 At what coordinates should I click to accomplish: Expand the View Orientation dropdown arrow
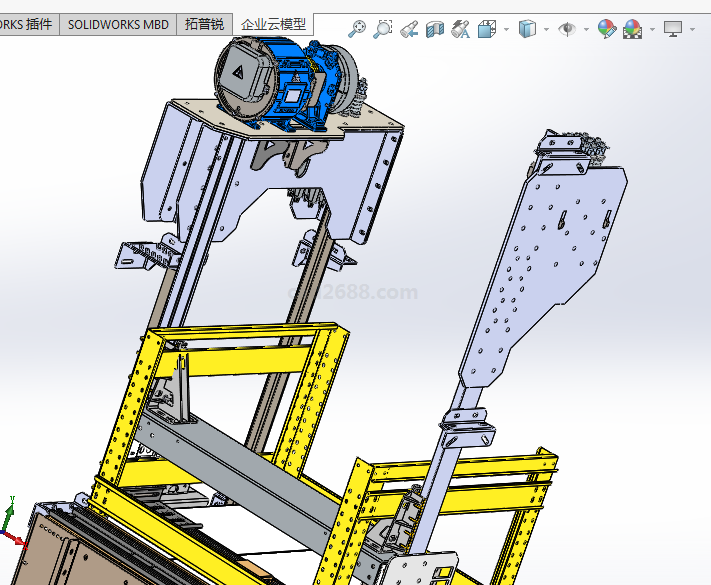coord(506,30)
